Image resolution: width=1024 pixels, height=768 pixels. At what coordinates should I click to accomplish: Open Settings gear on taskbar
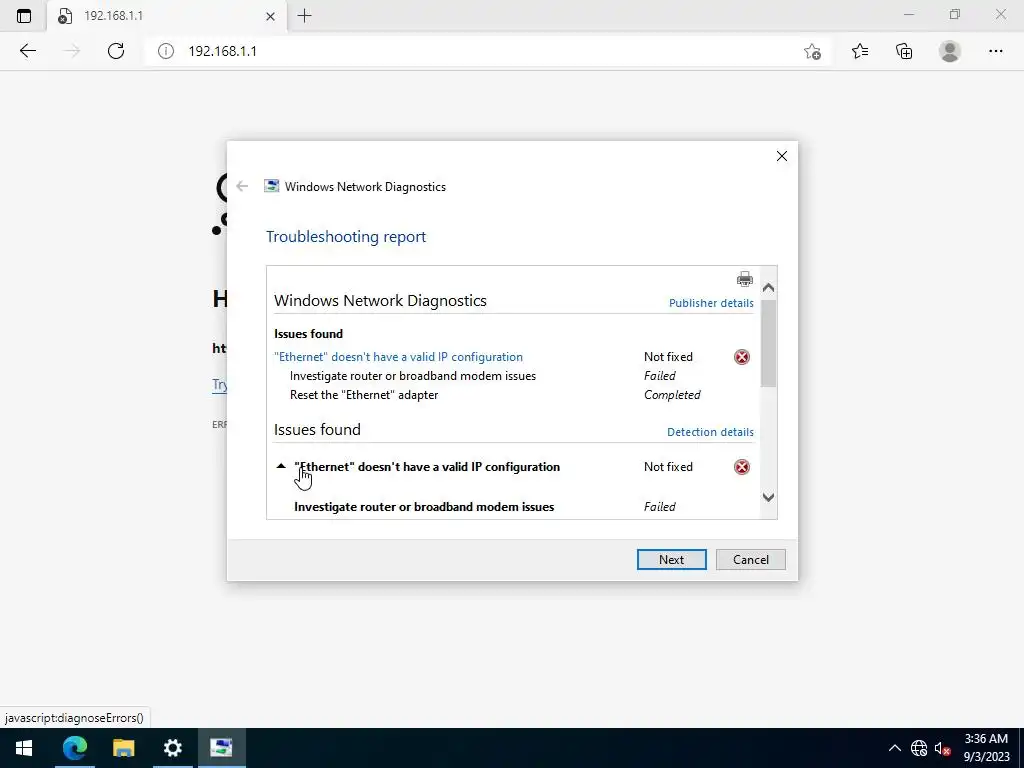[x=172, y=748]
